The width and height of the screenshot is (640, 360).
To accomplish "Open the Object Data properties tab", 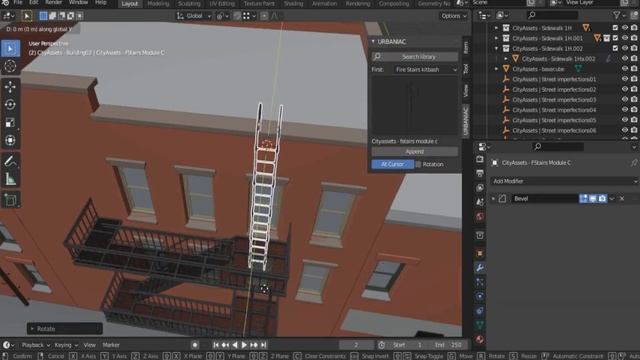I will coord(480,325).
